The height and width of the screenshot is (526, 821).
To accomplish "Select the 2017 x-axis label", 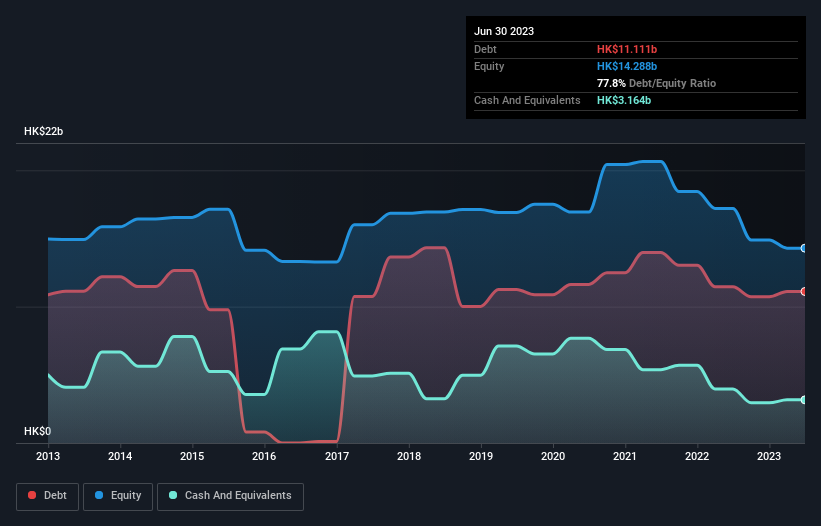I will click(x=337, y=456).
